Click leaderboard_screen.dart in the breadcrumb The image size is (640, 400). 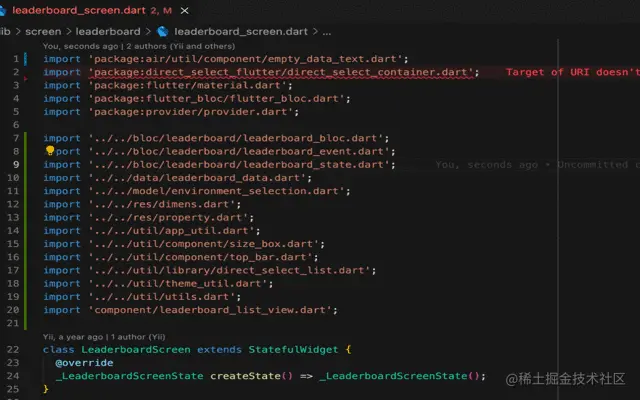pyautogui.click(x=241, y=31)
